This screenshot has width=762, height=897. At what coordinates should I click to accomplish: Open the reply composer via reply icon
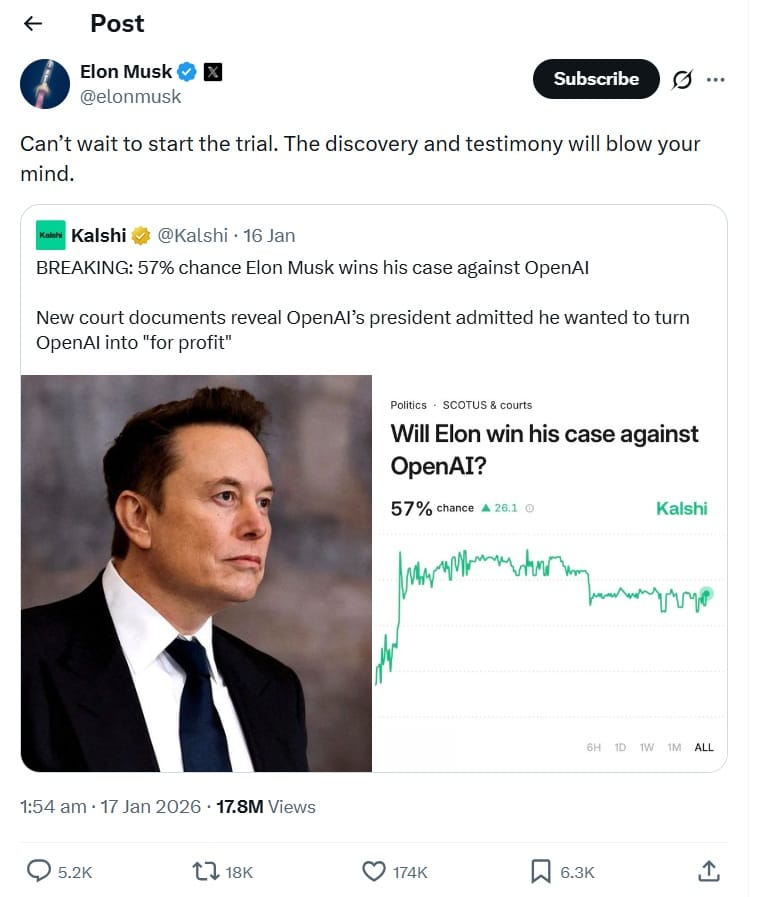(39, 871)
